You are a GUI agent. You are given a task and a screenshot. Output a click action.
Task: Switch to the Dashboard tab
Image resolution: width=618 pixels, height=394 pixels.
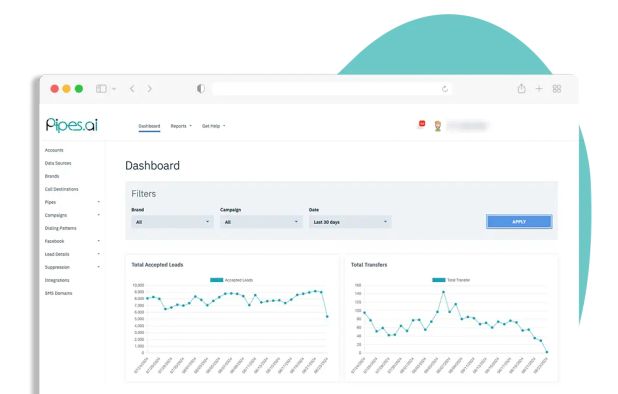149,126
